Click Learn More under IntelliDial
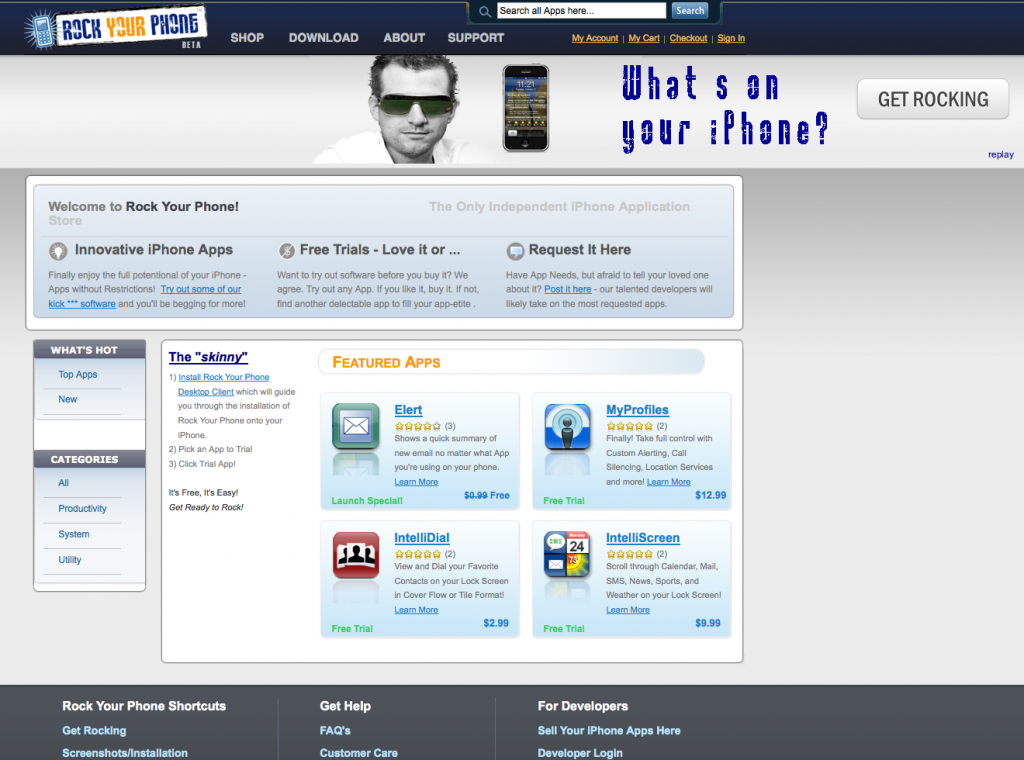1024x760 pixels. tap(416, 610)
